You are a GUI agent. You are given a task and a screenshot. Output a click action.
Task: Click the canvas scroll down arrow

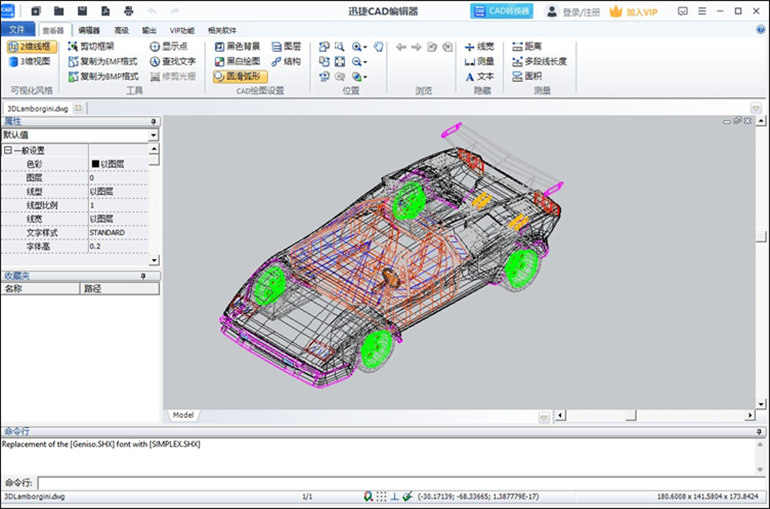coord(761,404)
